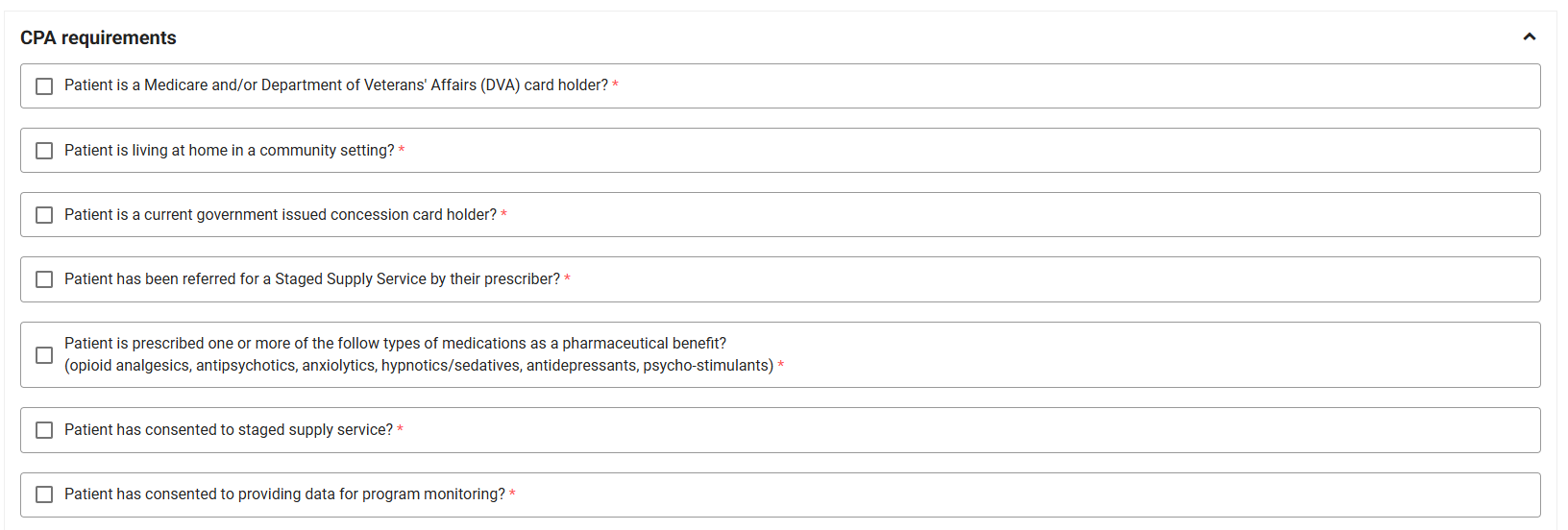
Task: Click the opioid analgesics, antipsychotics list text
Action: 419,366
